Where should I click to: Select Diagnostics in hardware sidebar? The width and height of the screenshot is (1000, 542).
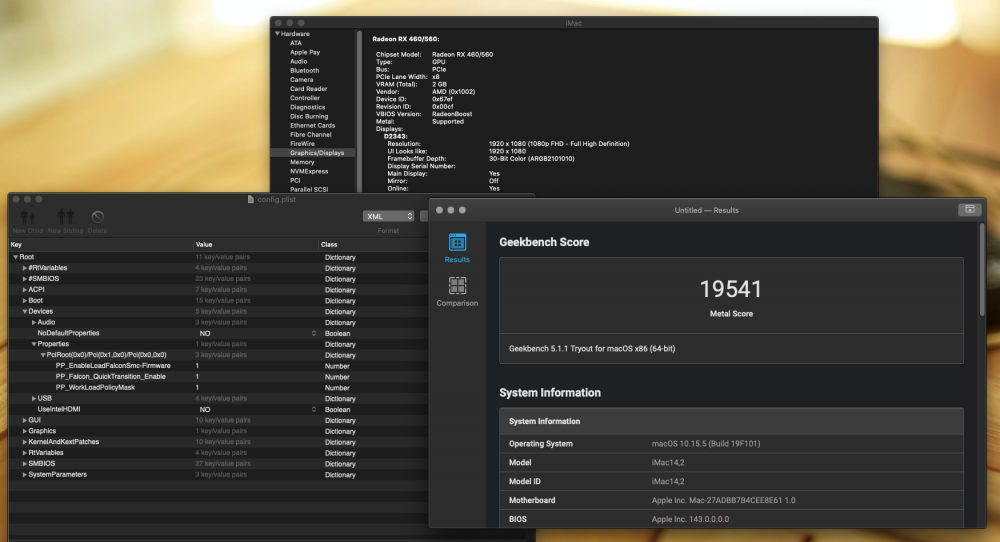click(307, 107)
